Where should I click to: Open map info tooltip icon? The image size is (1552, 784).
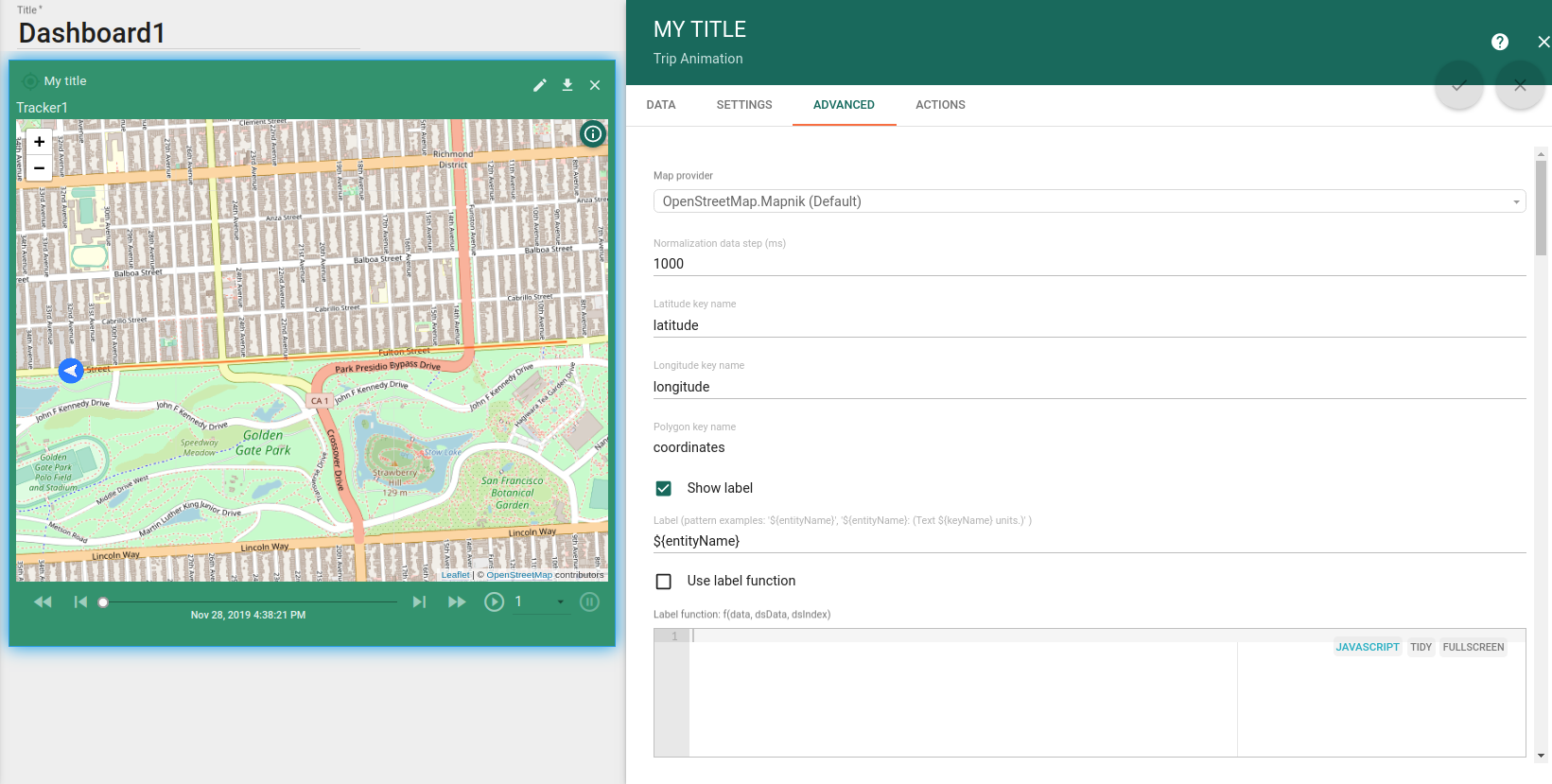pos(593,134)
